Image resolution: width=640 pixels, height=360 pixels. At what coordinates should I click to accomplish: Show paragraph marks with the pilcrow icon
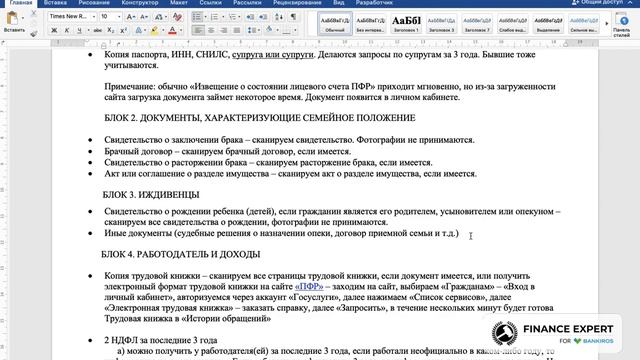point(293,17)
